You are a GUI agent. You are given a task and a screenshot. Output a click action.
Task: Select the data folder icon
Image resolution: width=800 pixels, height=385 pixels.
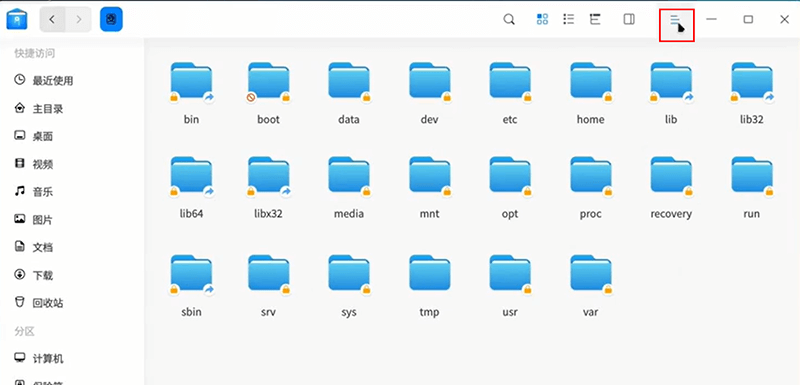[349, 82]
